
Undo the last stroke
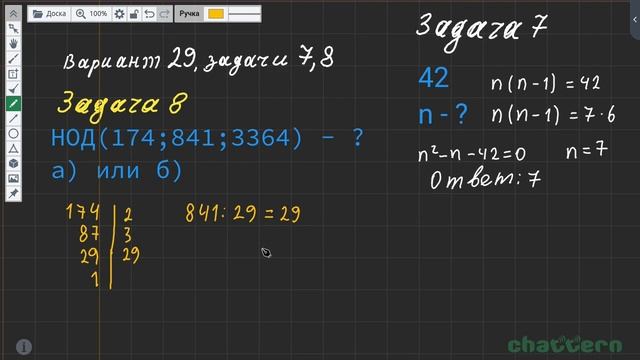click(149, 14)
